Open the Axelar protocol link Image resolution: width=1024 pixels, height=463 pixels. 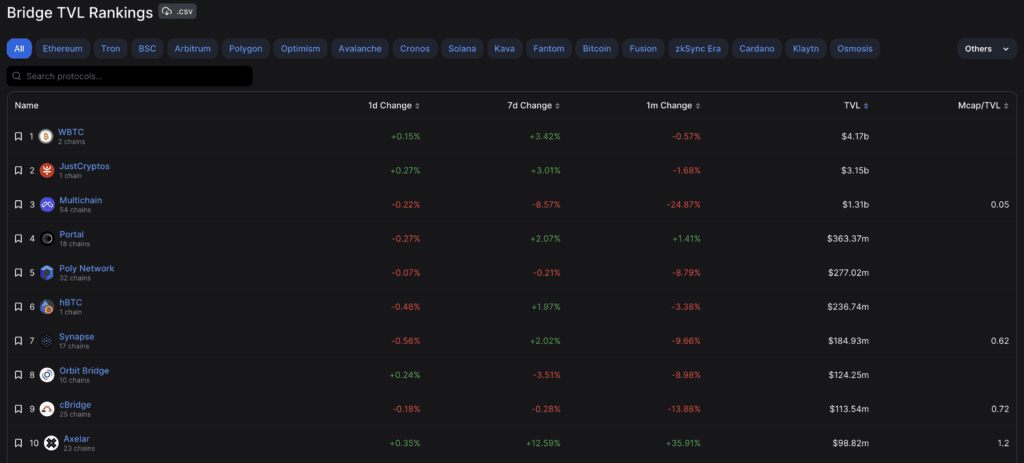(x=75, y=438)
